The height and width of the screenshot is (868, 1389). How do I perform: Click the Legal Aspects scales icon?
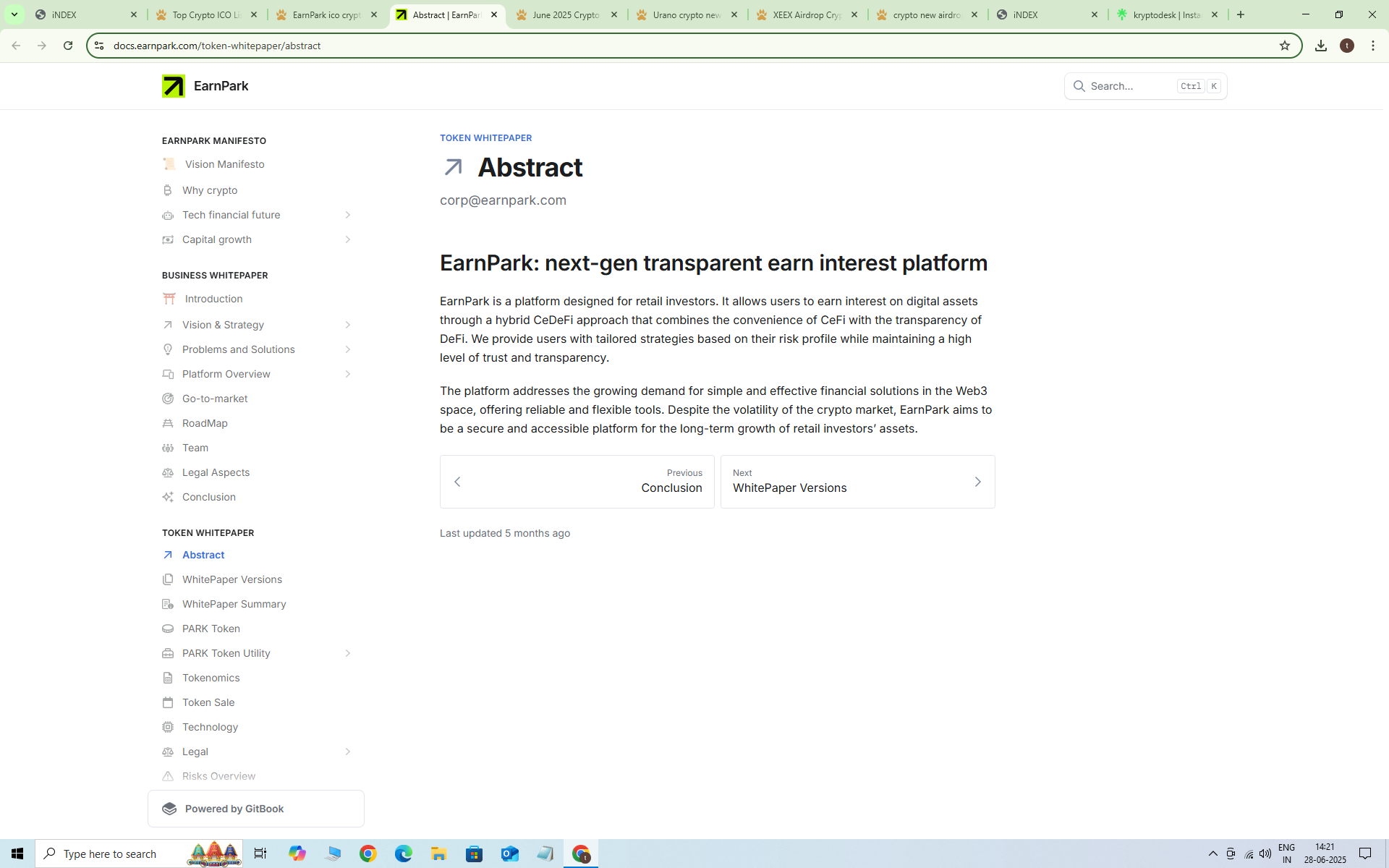[x=168, y=472]
